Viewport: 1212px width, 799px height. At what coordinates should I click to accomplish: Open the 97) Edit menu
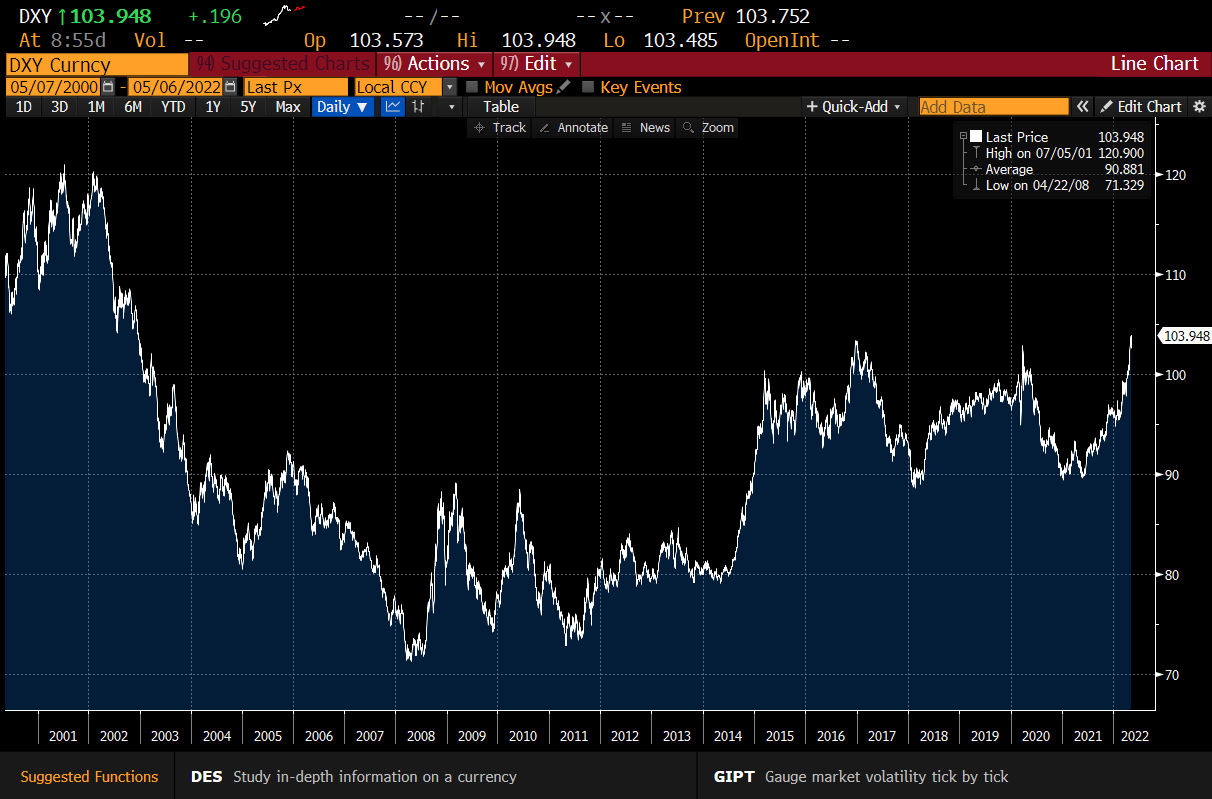click(536, 64)
